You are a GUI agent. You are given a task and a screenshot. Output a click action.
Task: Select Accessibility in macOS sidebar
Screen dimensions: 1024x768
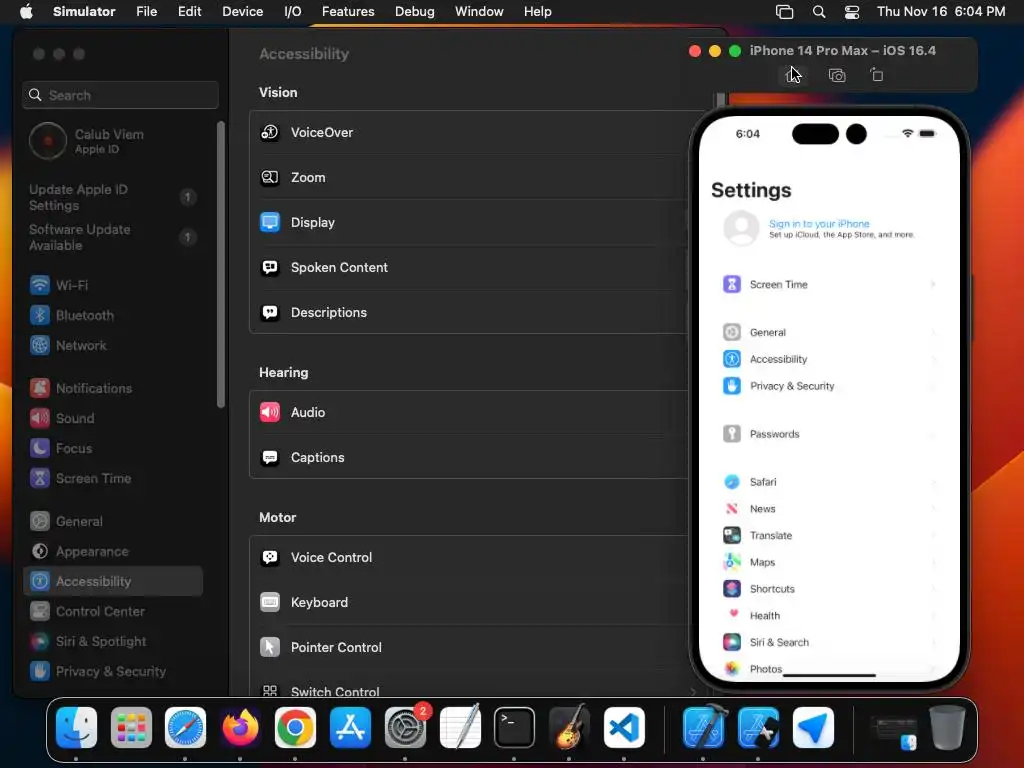coord(113,581)
